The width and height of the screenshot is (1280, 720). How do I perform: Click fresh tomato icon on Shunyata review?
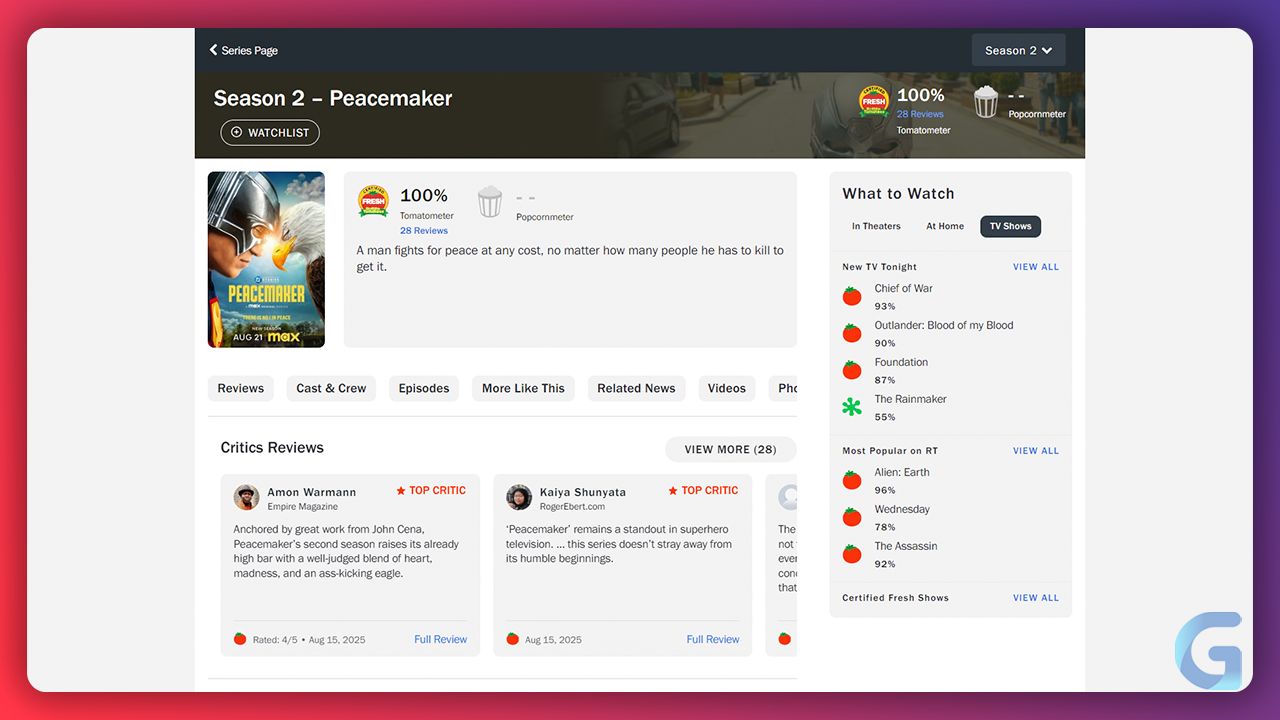512,639
